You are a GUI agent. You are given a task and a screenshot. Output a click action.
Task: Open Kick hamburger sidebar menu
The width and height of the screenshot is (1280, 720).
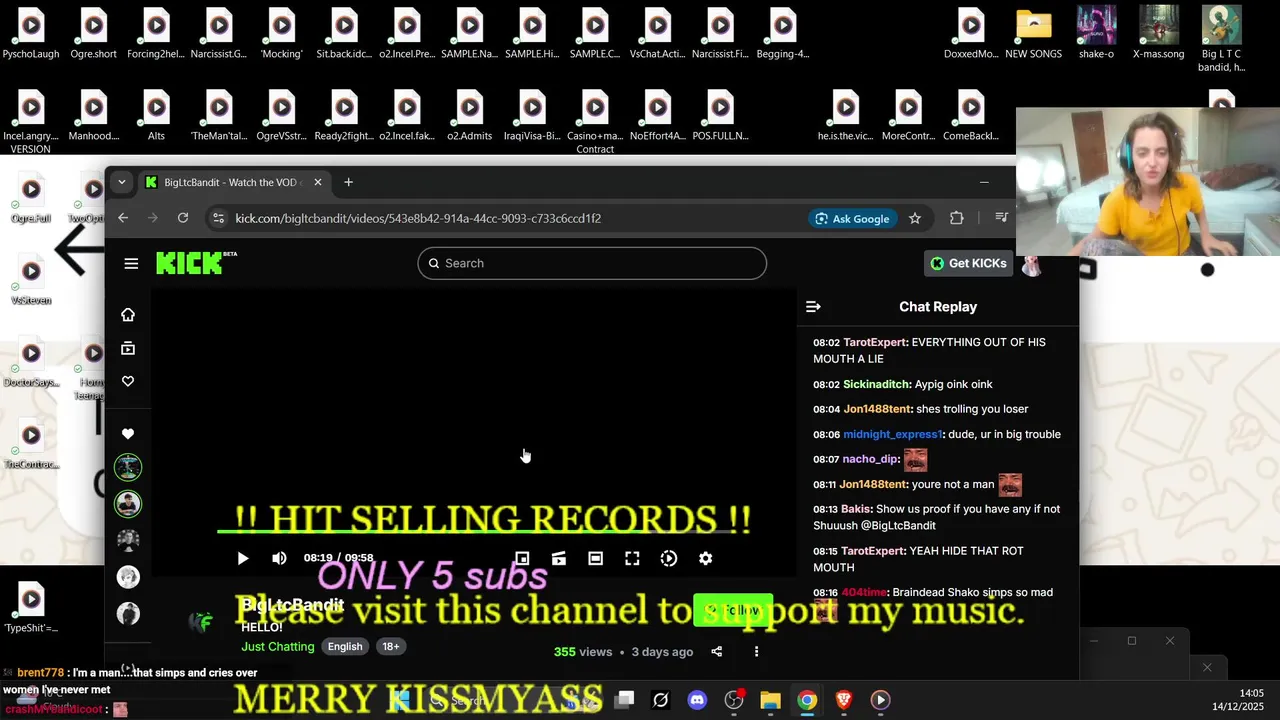point(131,263)
